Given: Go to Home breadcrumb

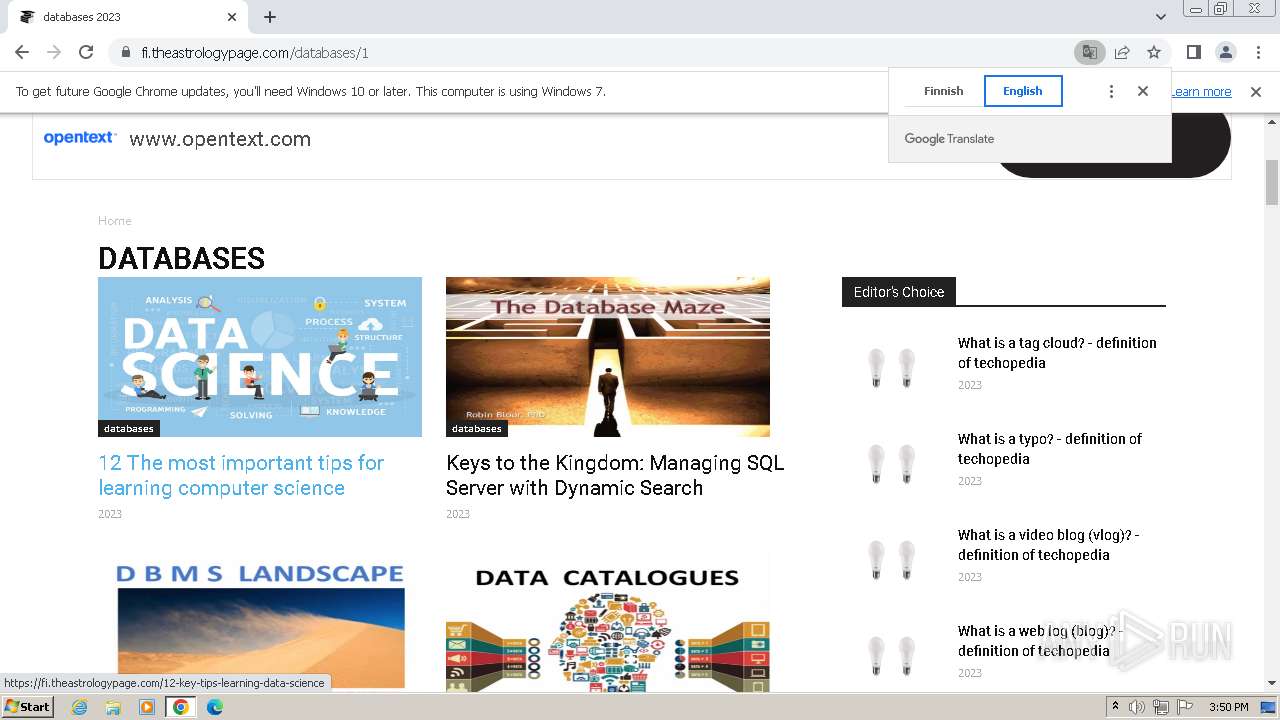Looking at the screenshot, I should 115,220.
